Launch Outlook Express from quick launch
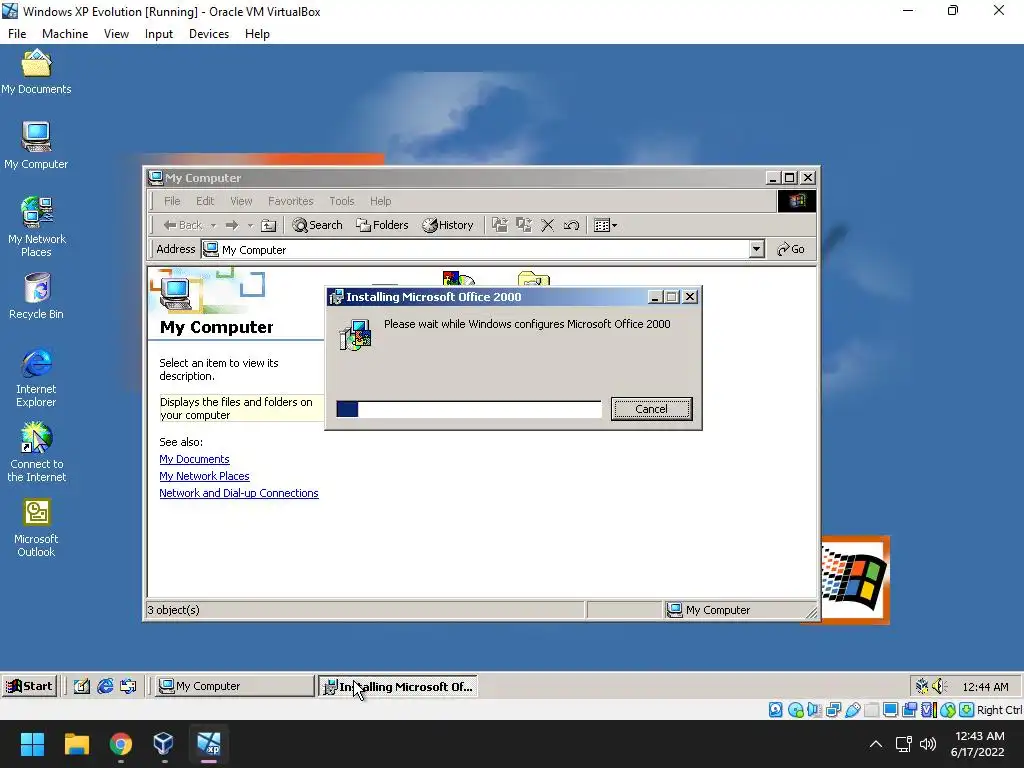Screen dimensions: 1024x768 tap(128, 686)
